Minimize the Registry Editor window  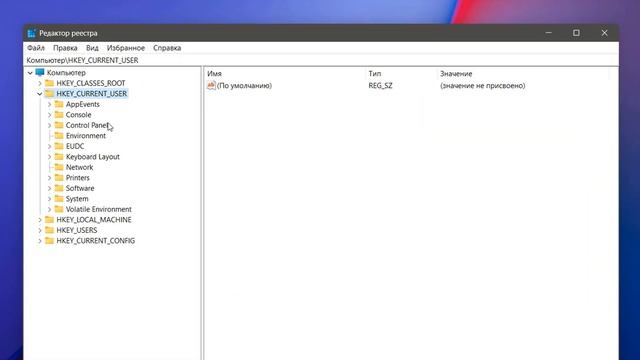click(548, 33)
